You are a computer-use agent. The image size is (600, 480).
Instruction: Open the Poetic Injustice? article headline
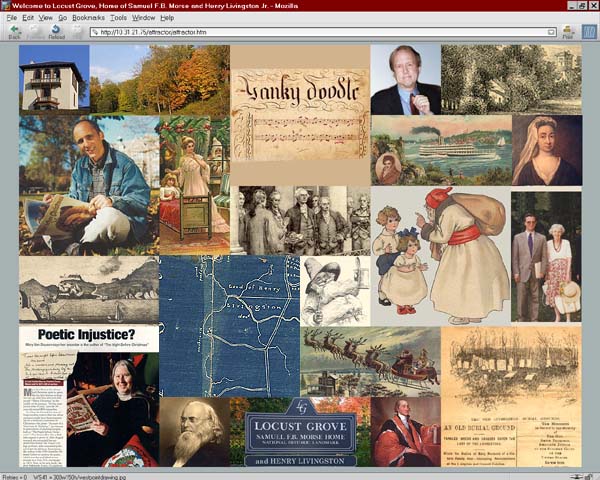coord(86,335)
